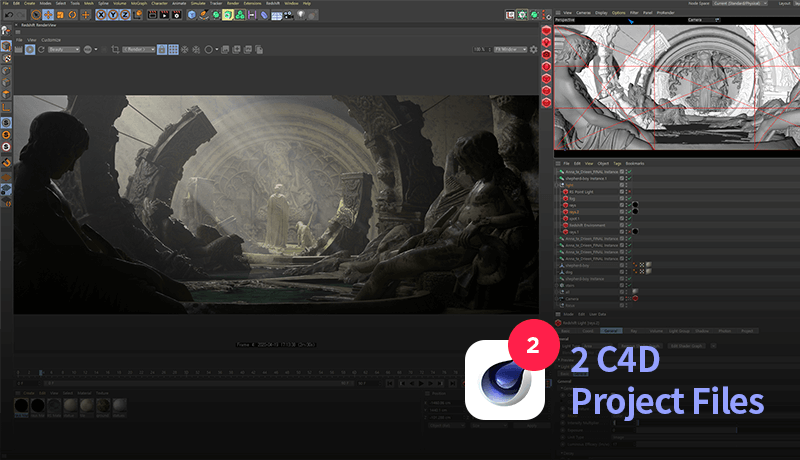Image resolution: width=800 pixels, height=460 pixels.
Task: Click the Light bulb icon in toolbar
Action: tap(301, 15)
